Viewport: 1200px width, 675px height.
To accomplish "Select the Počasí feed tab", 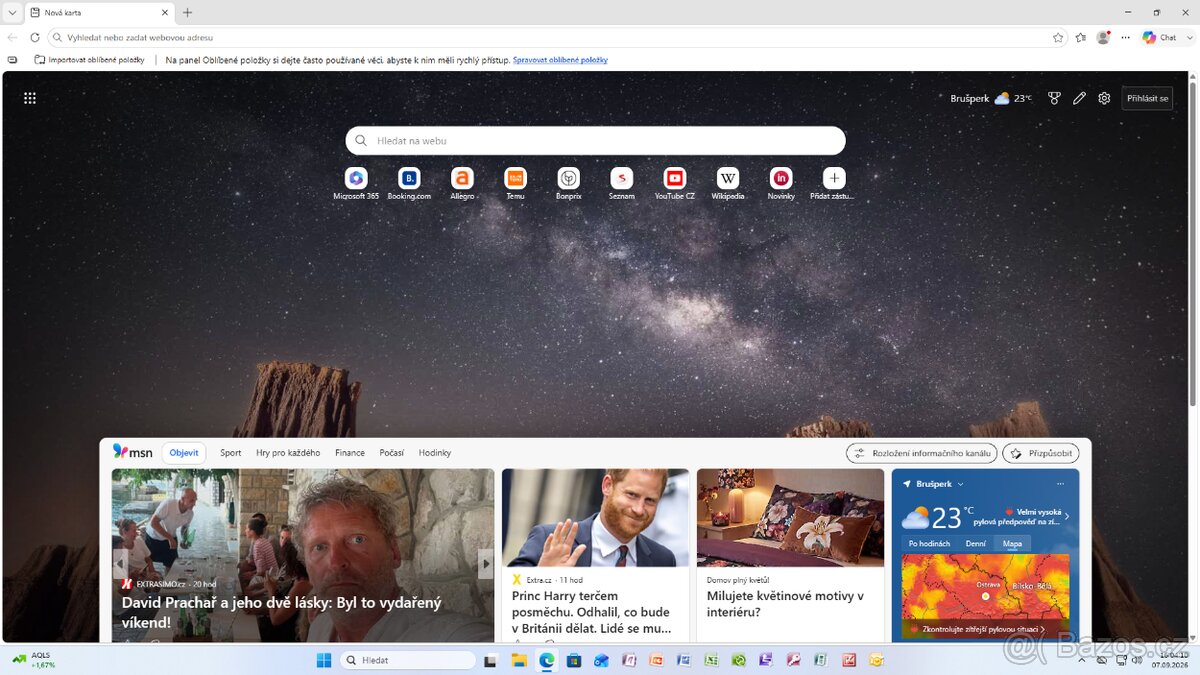I will click(392, 453).
